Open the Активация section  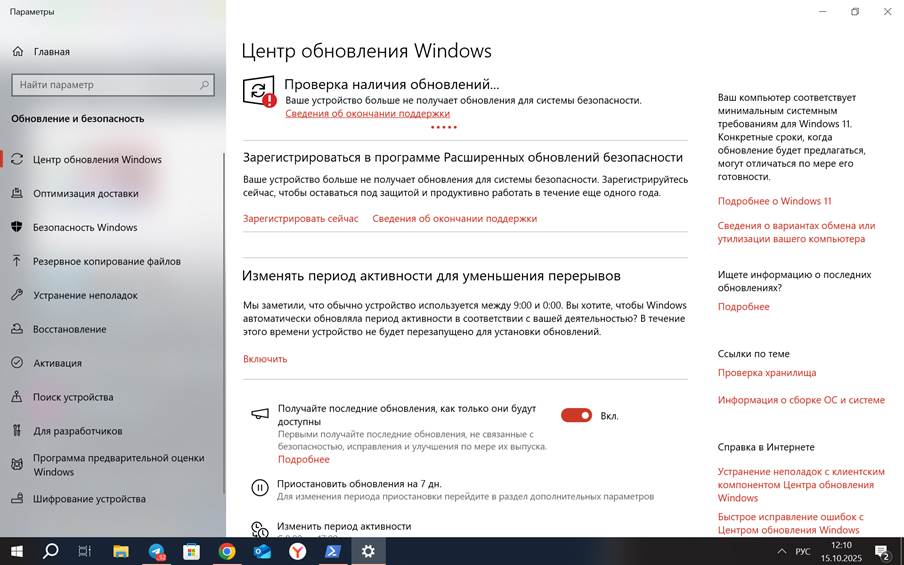(57, 364)
